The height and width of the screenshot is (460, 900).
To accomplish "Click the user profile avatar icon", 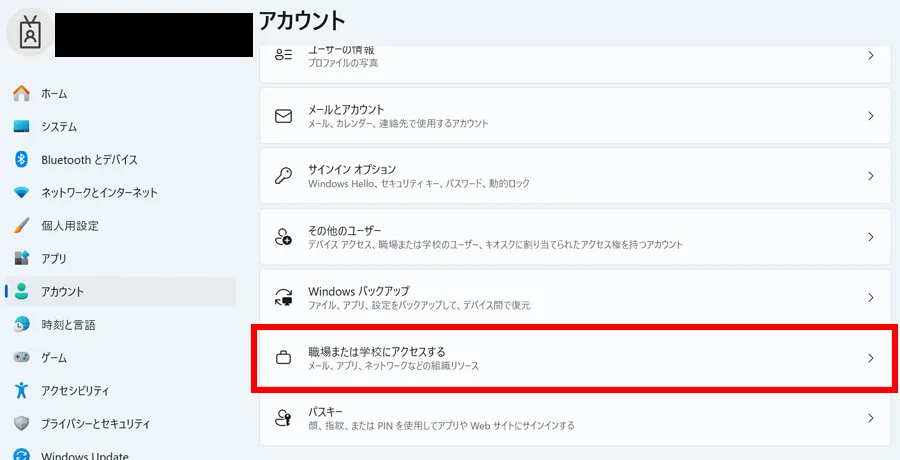I will point(33,33).
